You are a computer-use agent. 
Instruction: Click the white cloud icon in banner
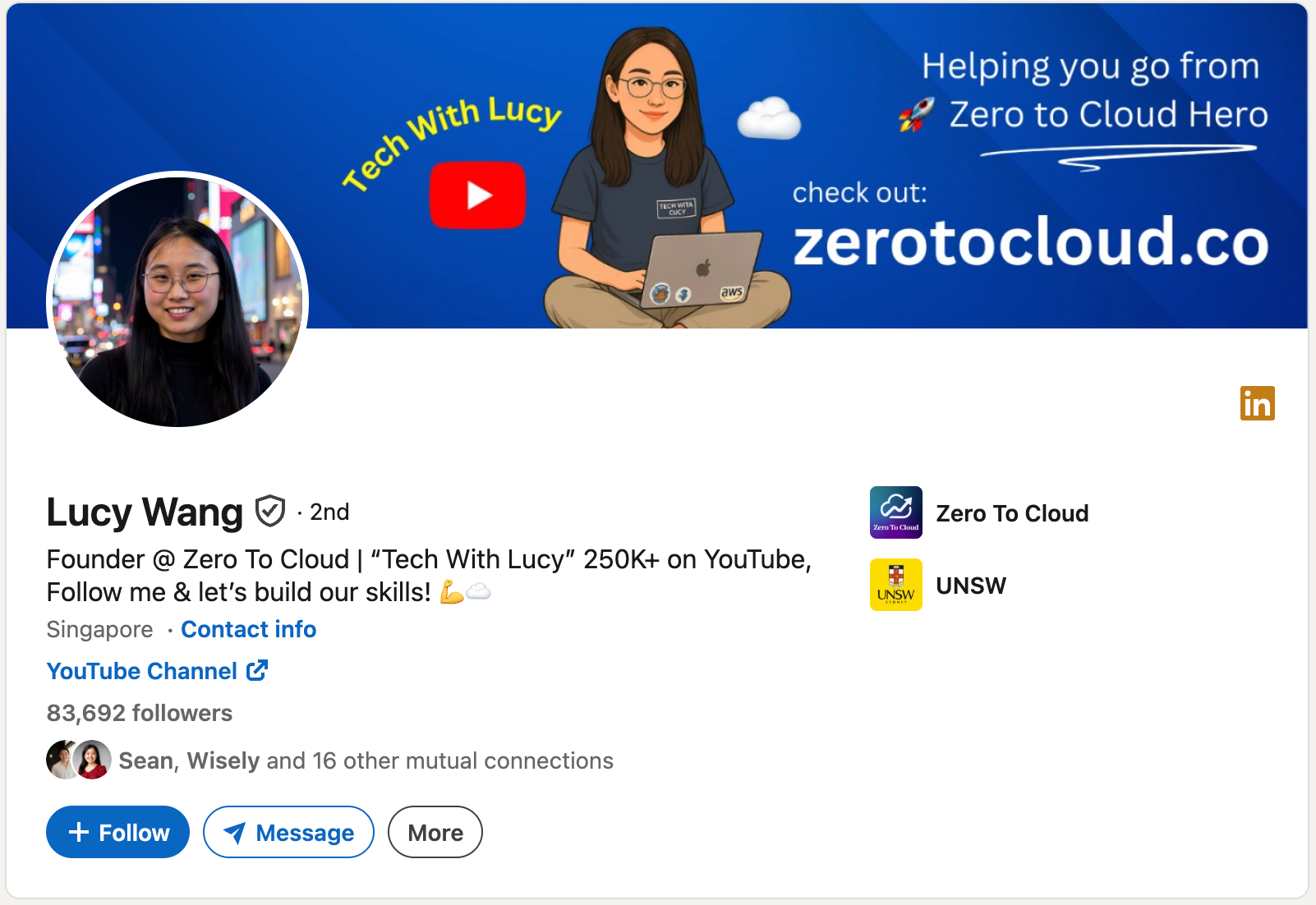click(x=768, y=117)
